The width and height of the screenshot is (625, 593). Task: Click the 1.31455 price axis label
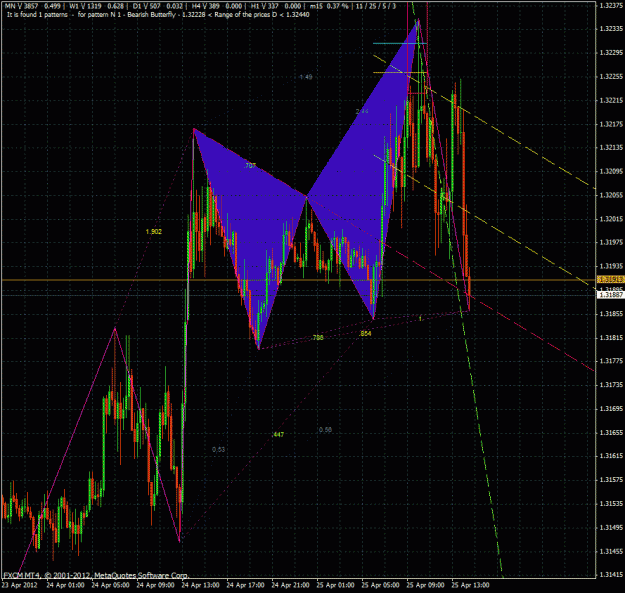click(x=611, y=551)
